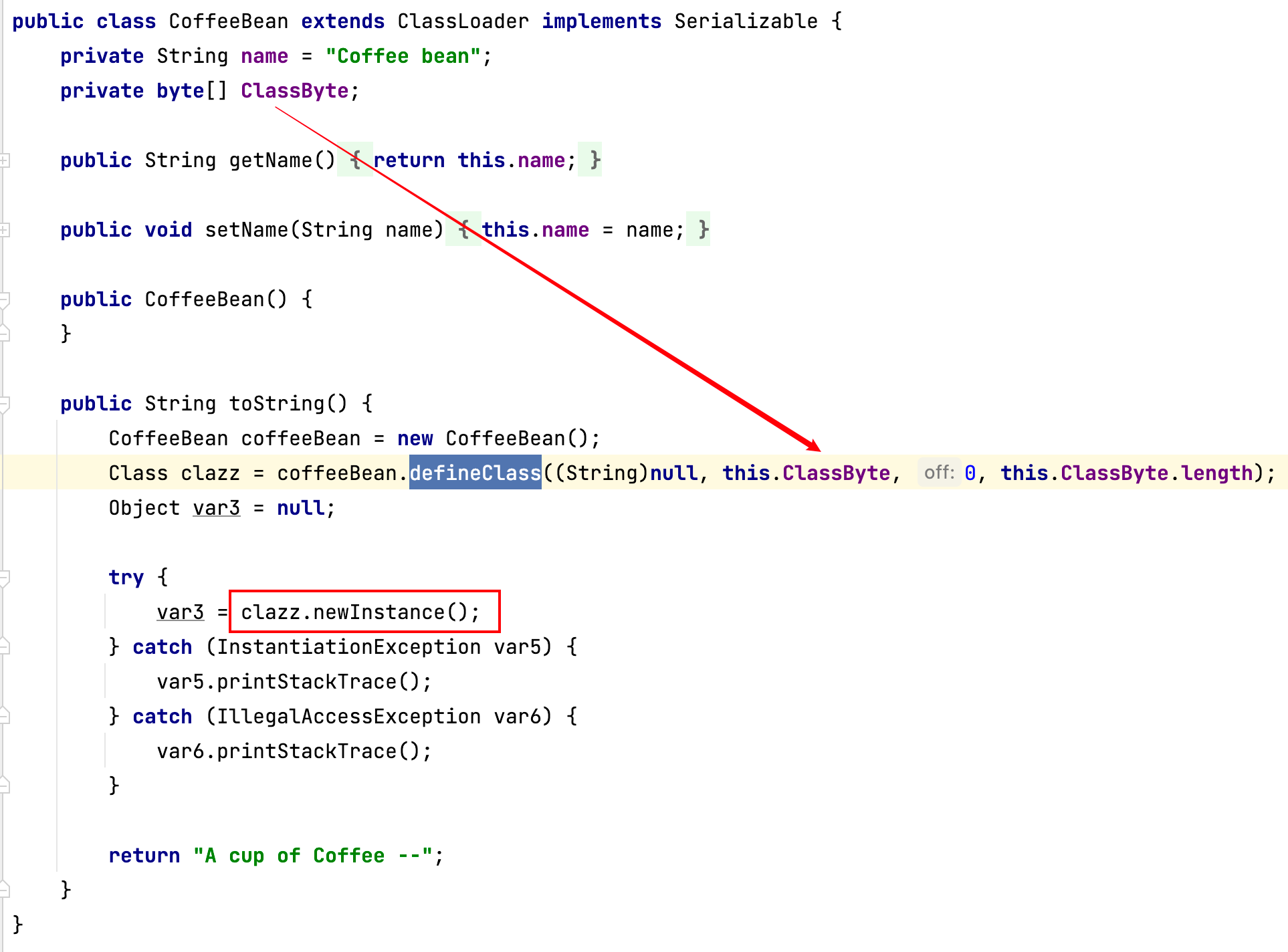Click the 0 offset argument literal

[x=970, y=473]
